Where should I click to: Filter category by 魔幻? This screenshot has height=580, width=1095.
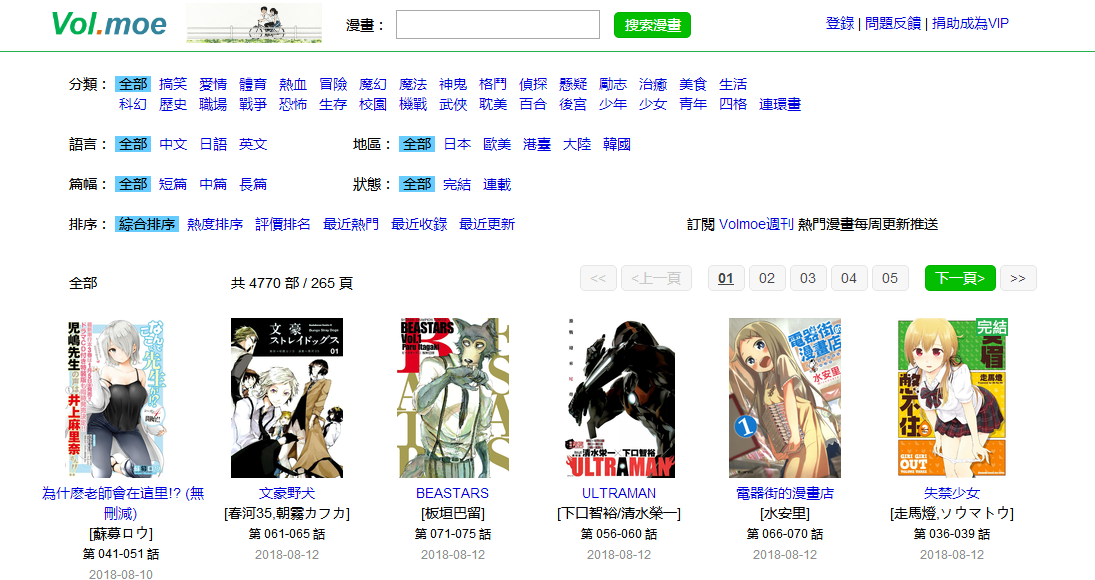(x=373, y=84)
